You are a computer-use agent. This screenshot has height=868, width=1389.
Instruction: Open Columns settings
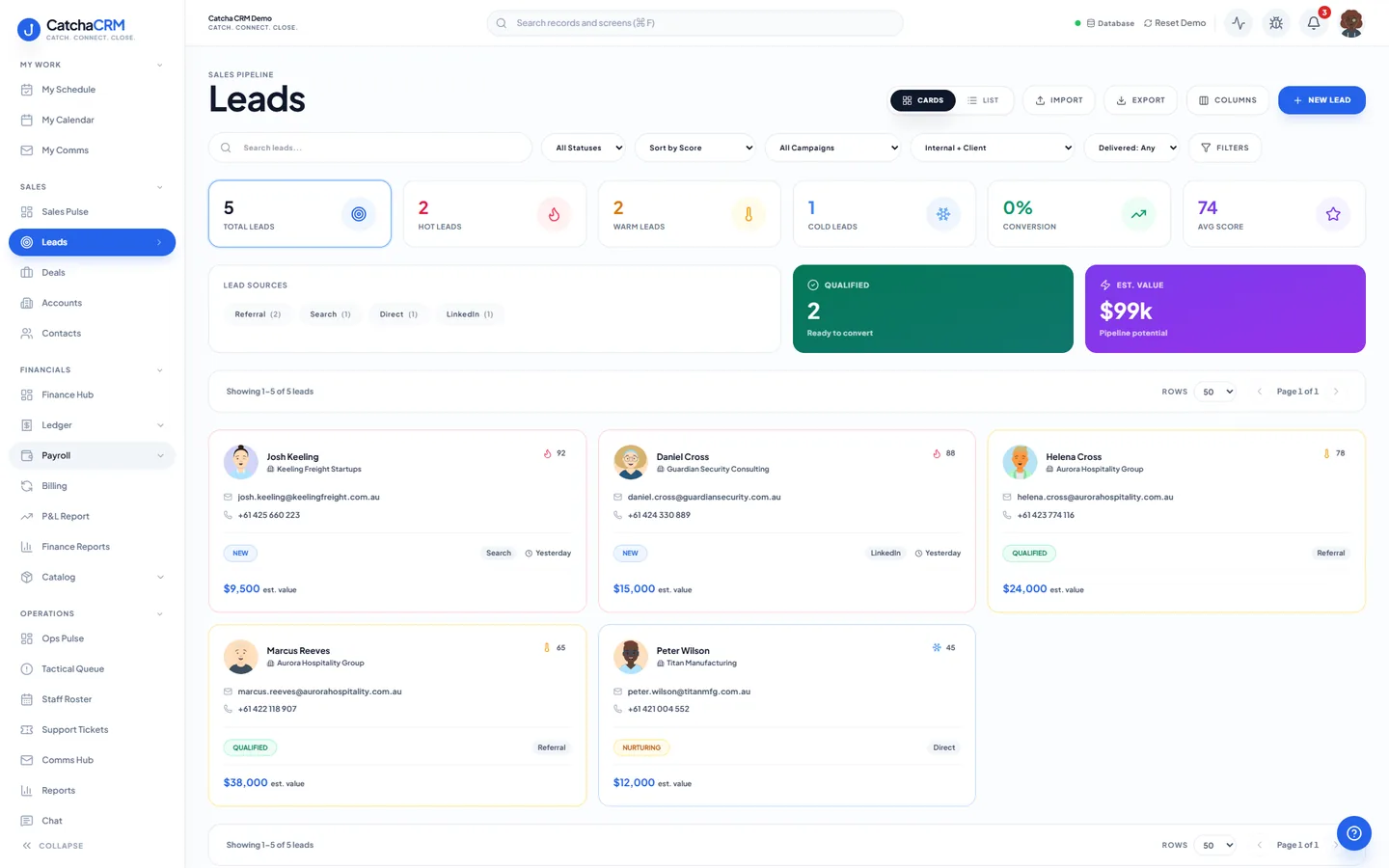[1228, 100]
